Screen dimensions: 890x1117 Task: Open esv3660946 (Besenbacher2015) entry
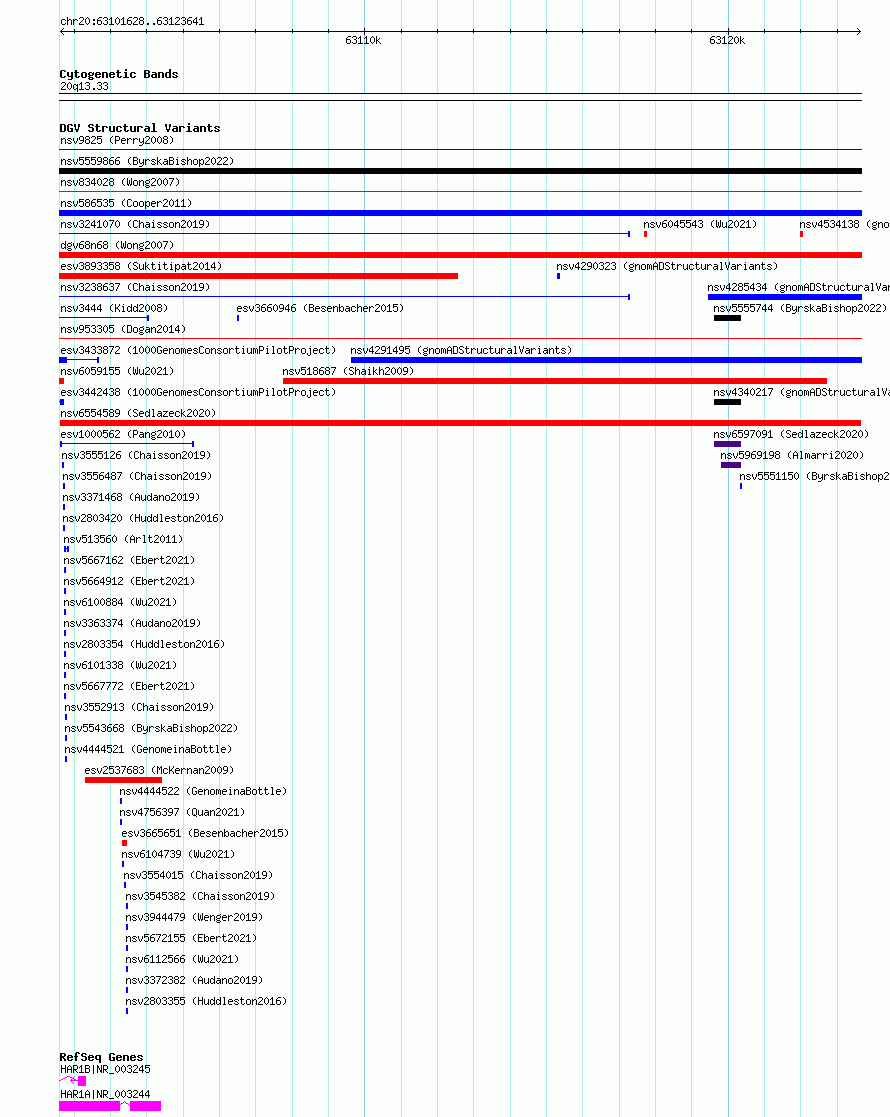tap(320, 308)
